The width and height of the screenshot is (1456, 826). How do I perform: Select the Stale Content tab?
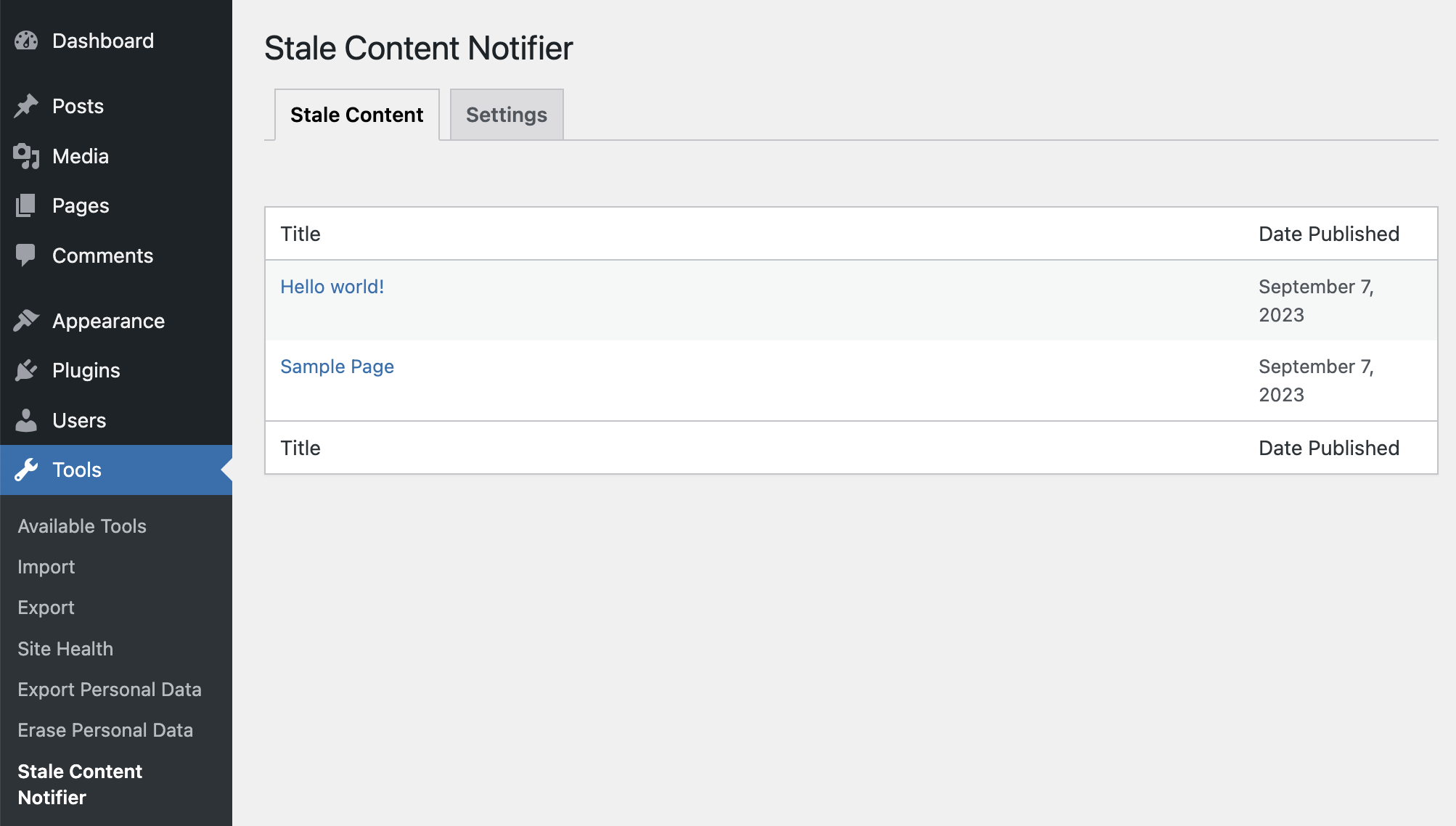(x=356, y=115)
